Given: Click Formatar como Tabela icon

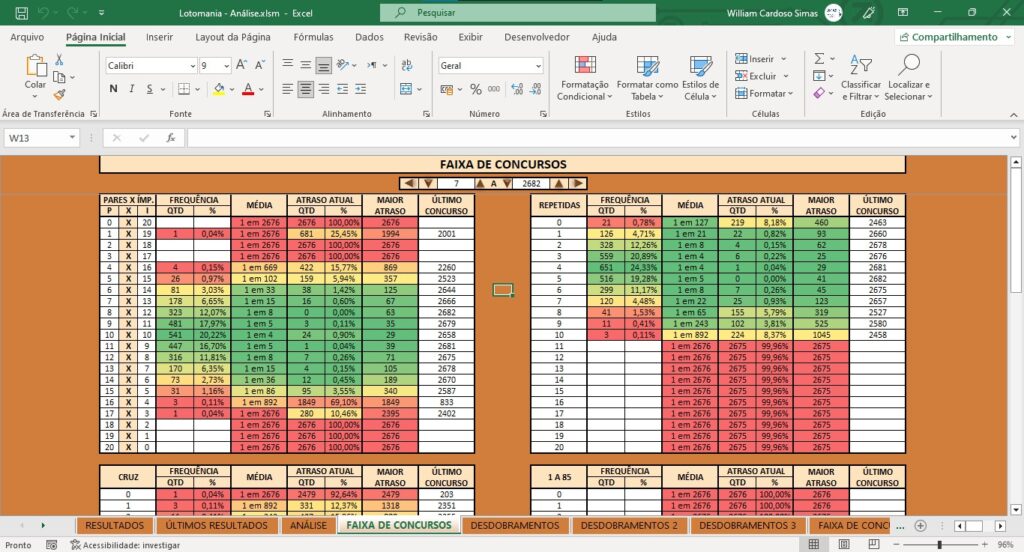Looking at the screenshot, I should tap(647, 66).
